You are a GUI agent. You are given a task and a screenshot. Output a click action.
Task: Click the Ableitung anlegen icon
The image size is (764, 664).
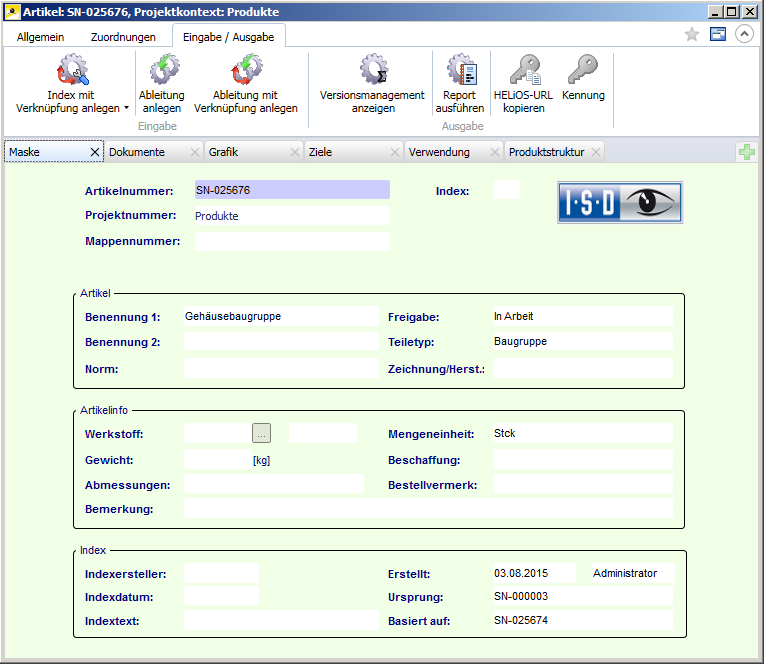coord(162,70)
